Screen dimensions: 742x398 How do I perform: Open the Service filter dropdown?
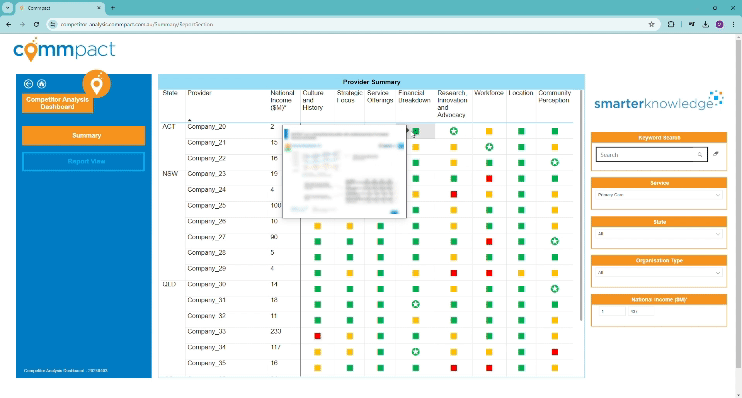coord(658,195)
